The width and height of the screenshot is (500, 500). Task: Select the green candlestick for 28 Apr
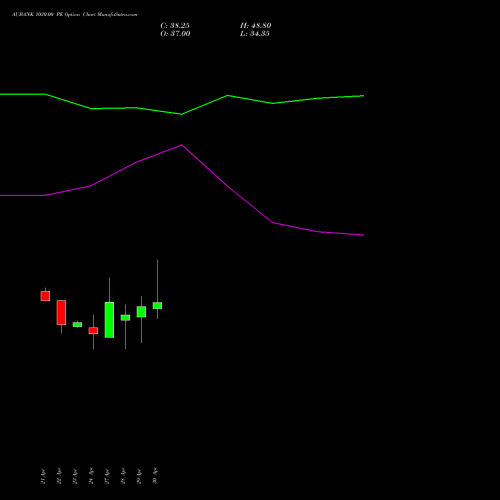click(125, 318)
